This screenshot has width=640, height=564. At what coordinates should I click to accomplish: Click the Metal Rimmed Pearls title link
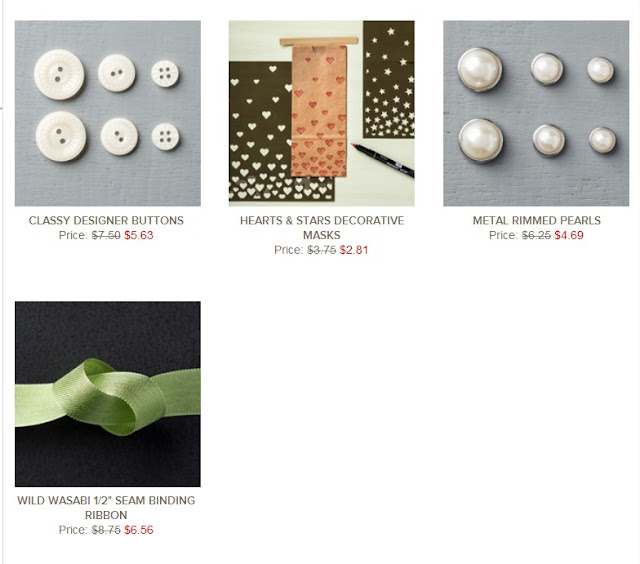(536, 220)
